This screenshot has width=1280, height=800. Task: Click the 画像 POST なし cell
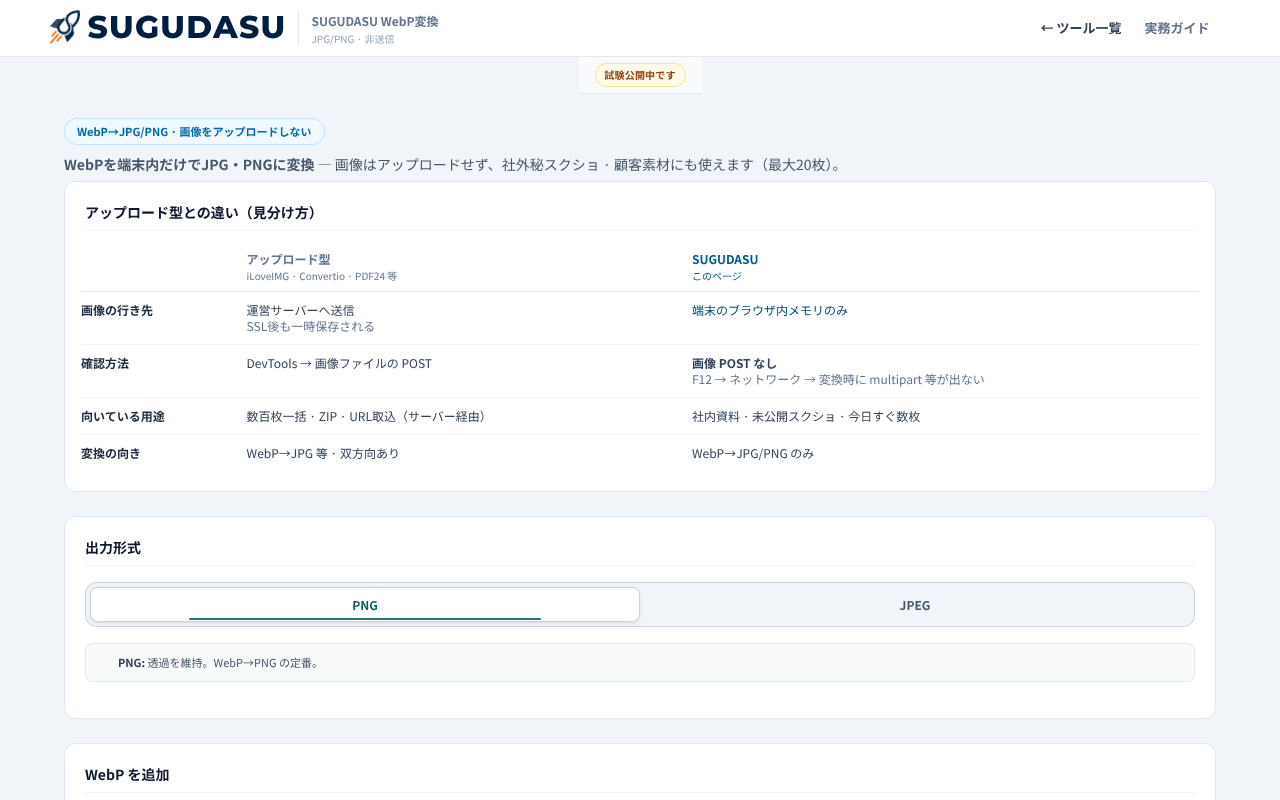tap(734, 363)
